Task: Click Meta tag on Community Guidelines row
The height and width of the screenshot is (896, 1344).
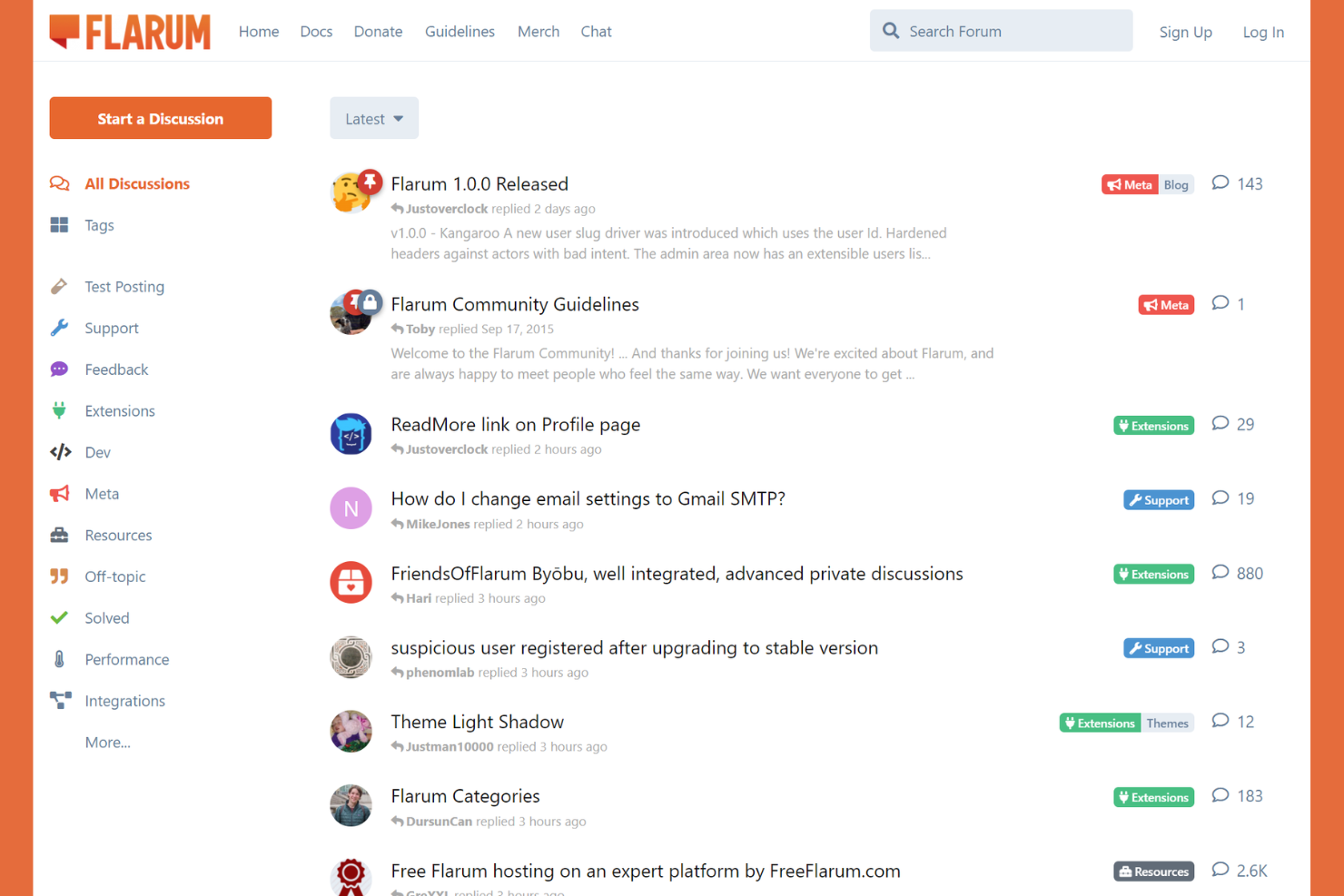Action: pyautogui.click(x=1166, y=305)
